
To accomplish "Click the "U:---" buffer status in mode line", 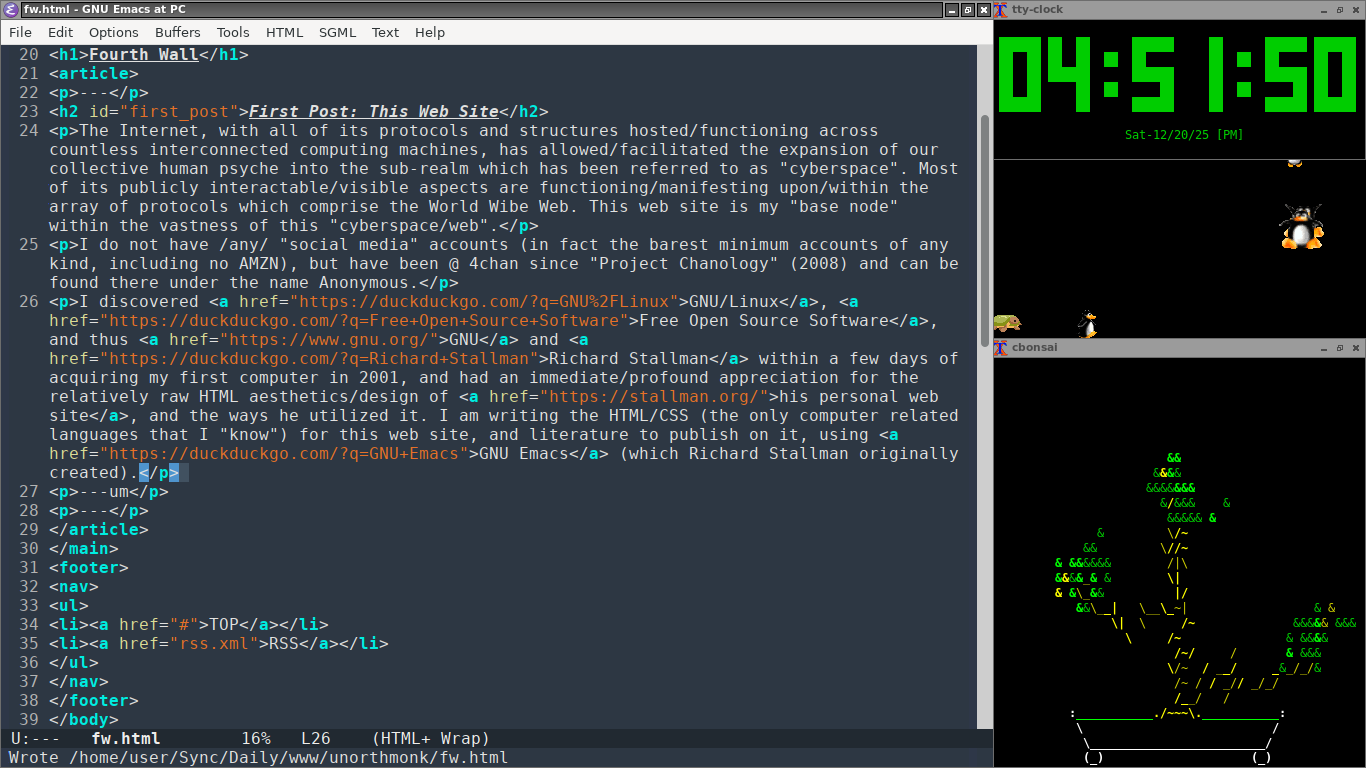I will (x=35, y=738).
